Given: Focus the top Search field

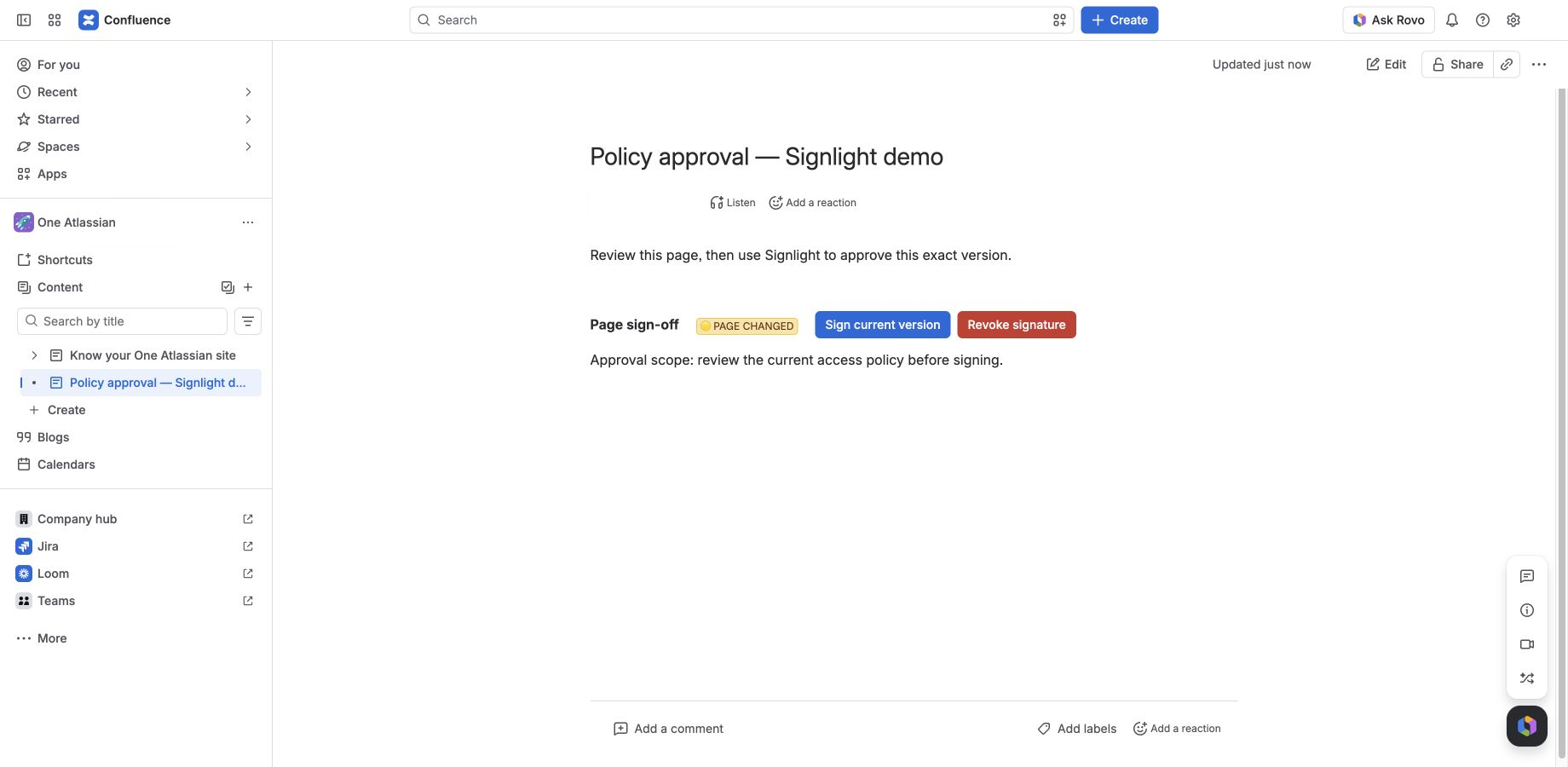Looking at the screenshot, I should tap(741, 20).
